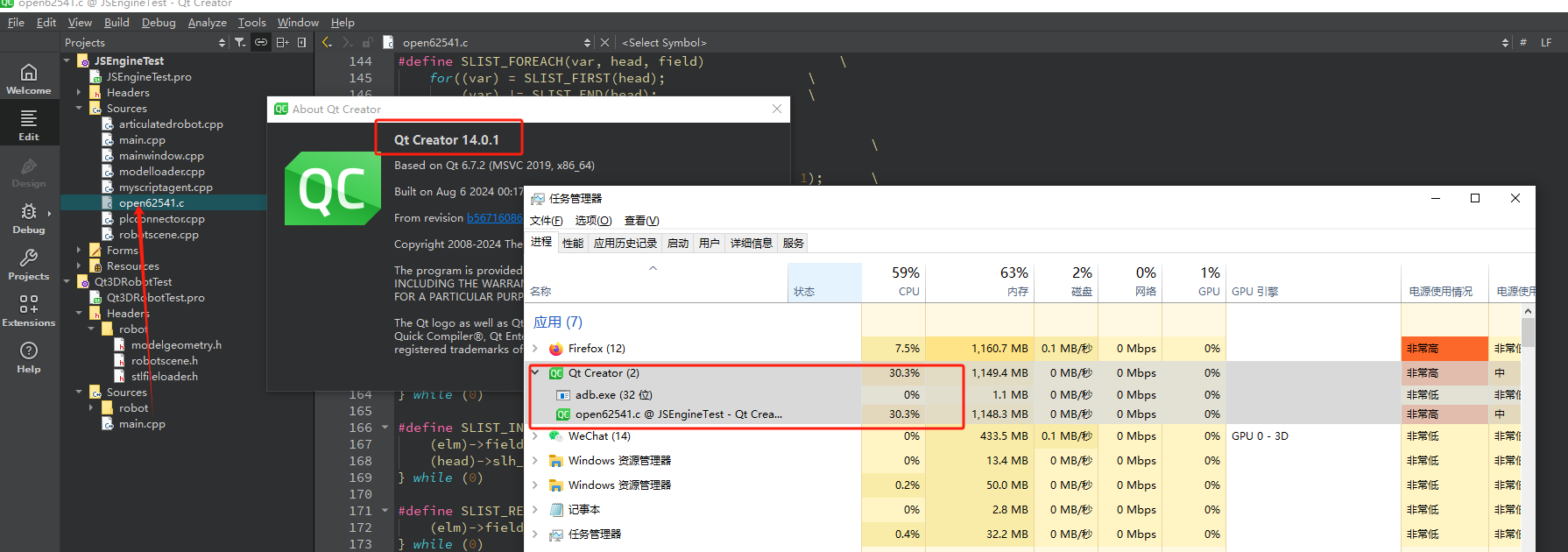Open the Projects mode in sidebar
The image size is (1568, 552).
click(x=29, y=265)
